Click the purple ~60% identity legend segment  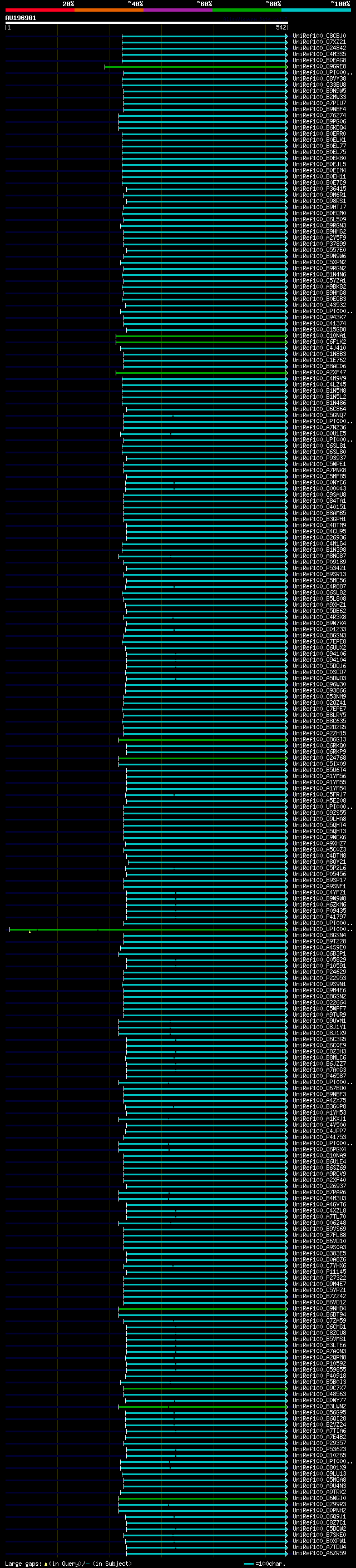pyautogui.click(x=179, y=11)
